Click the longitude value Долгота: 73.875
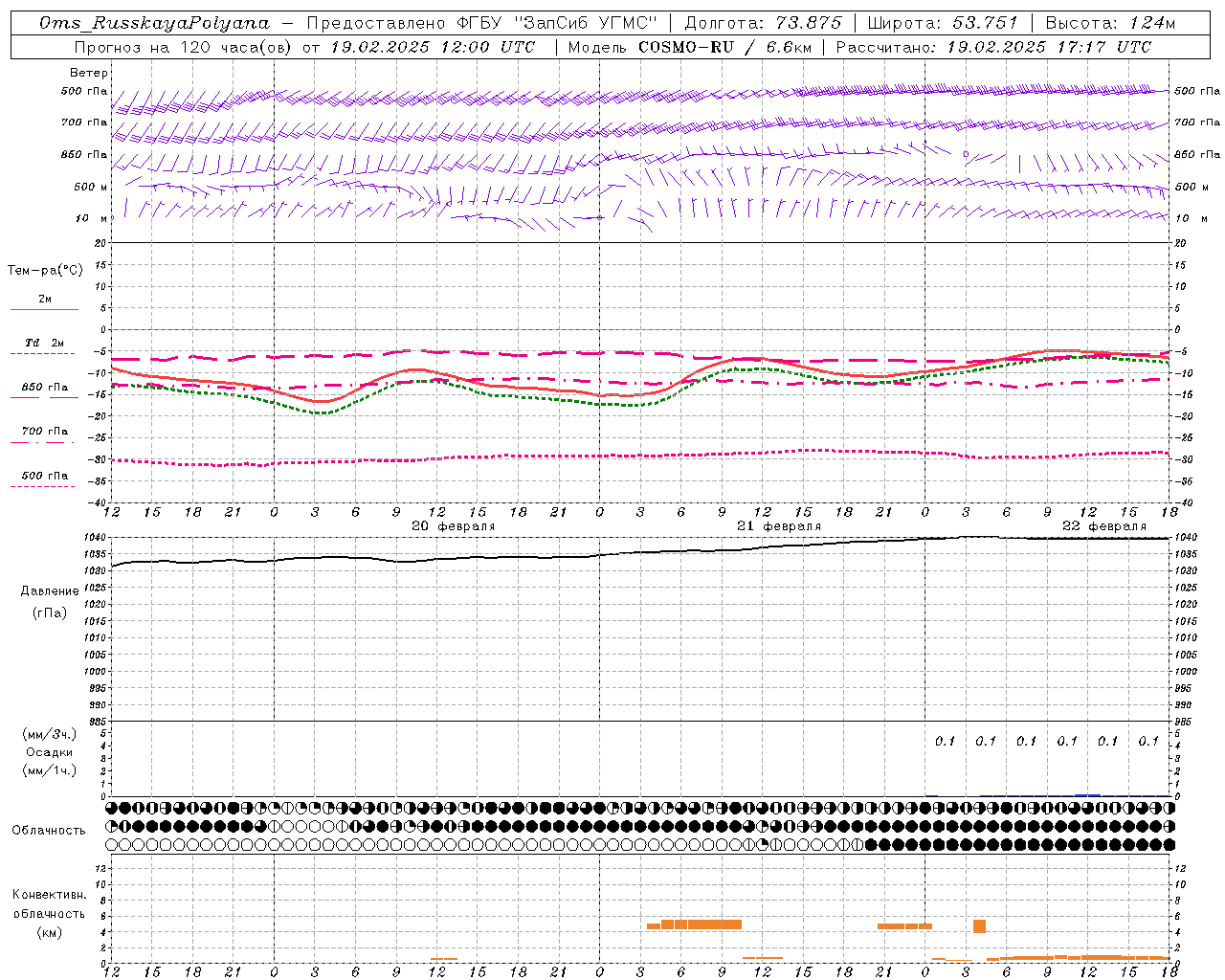Image resolution: width=1225 pixels, height=980 pixels. point(764,23)
